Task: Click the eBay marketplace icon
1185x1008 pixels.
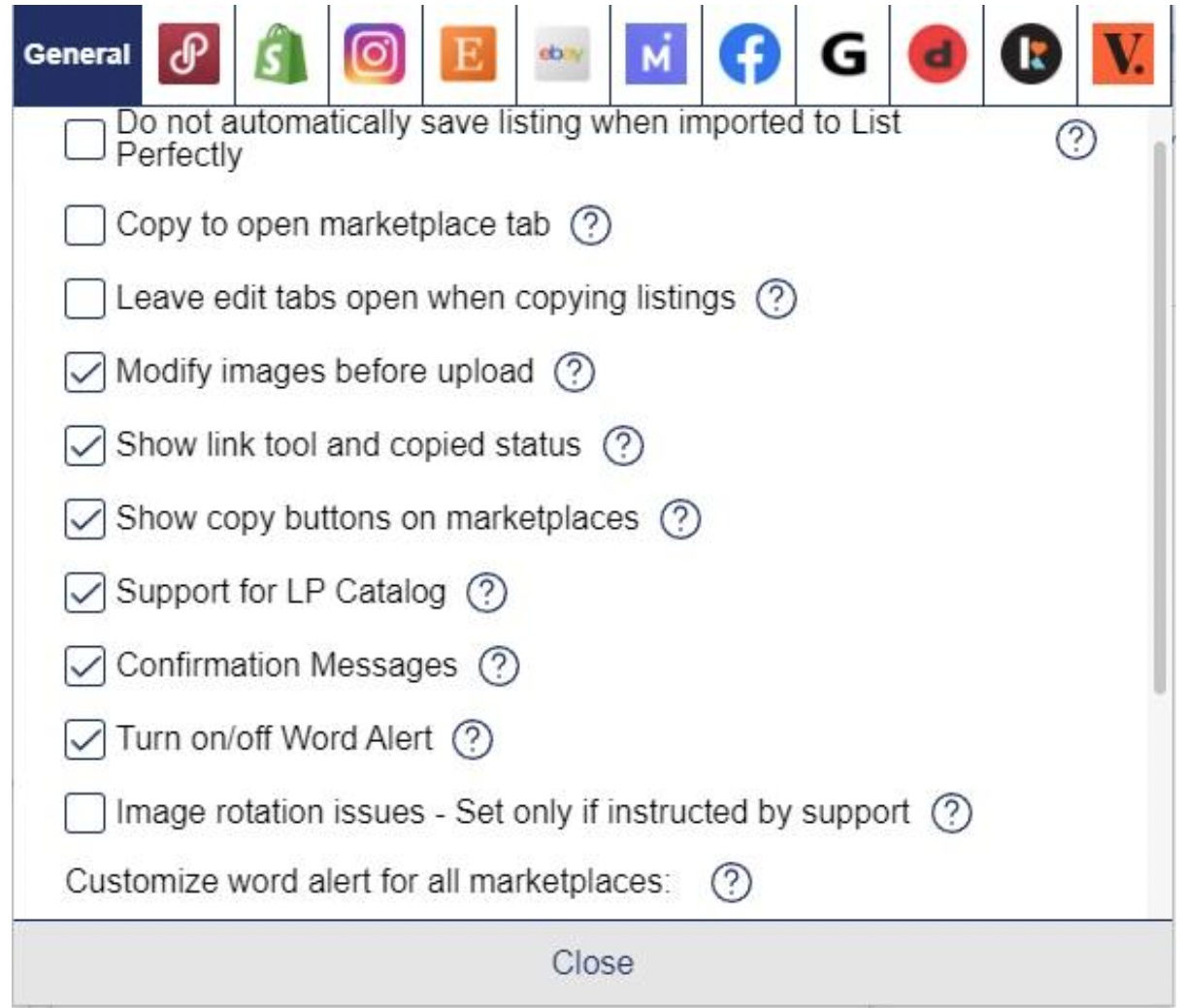Action: pos(563,51)
